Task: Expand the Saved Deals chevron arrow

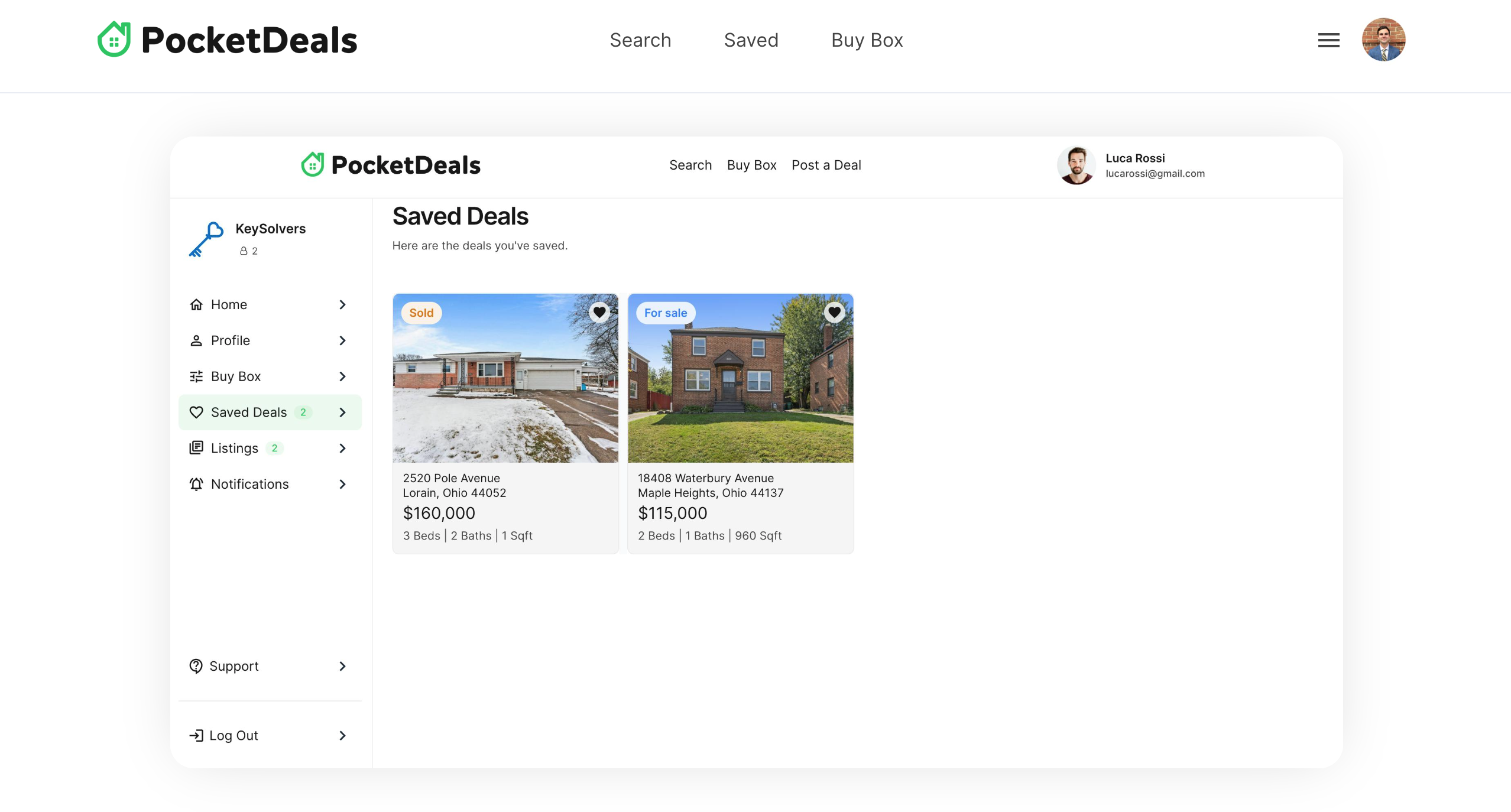Action: [x=342, y=413]
